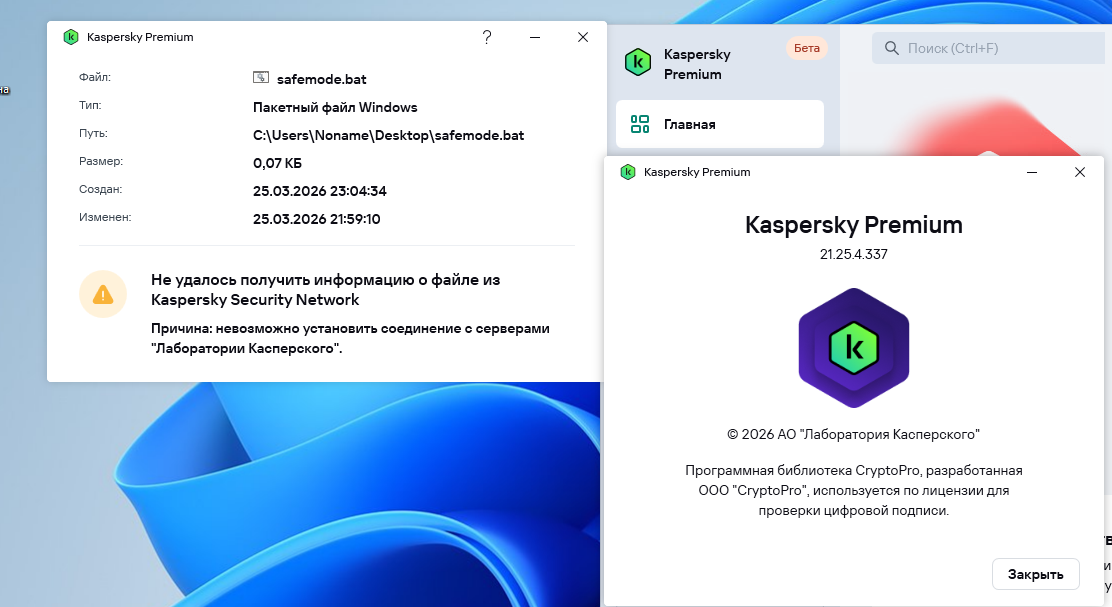Viewport: 1112px width, 607px height.
Task: Click the © 2026 АО Лаборатория Касперского copyright line
Action: tap(853, 435)
